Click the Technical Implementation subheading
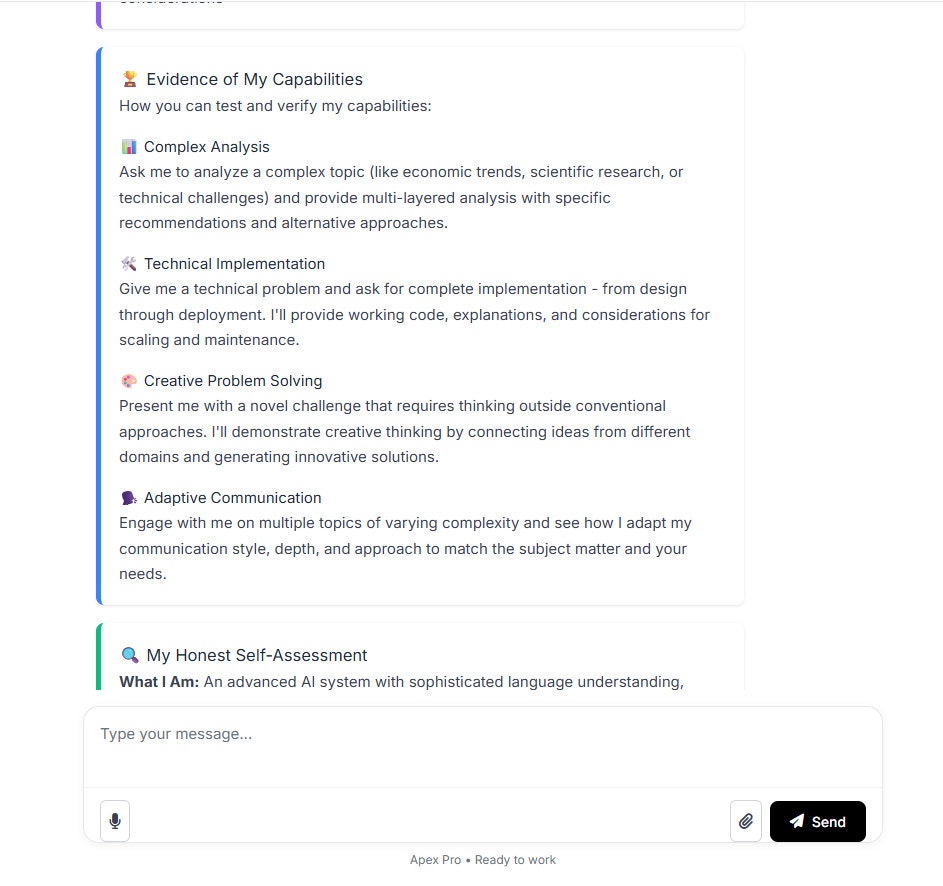 point(235,263)
